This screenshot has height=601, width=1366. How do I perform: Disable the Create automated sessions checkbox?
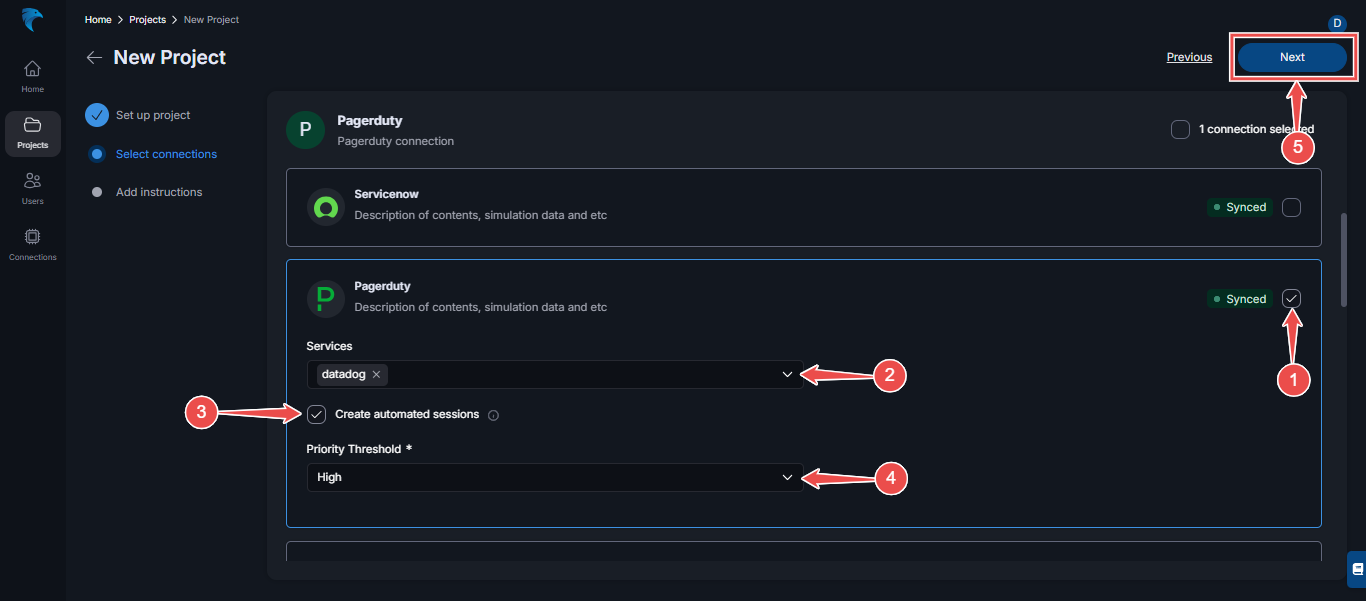pos(316,414)
